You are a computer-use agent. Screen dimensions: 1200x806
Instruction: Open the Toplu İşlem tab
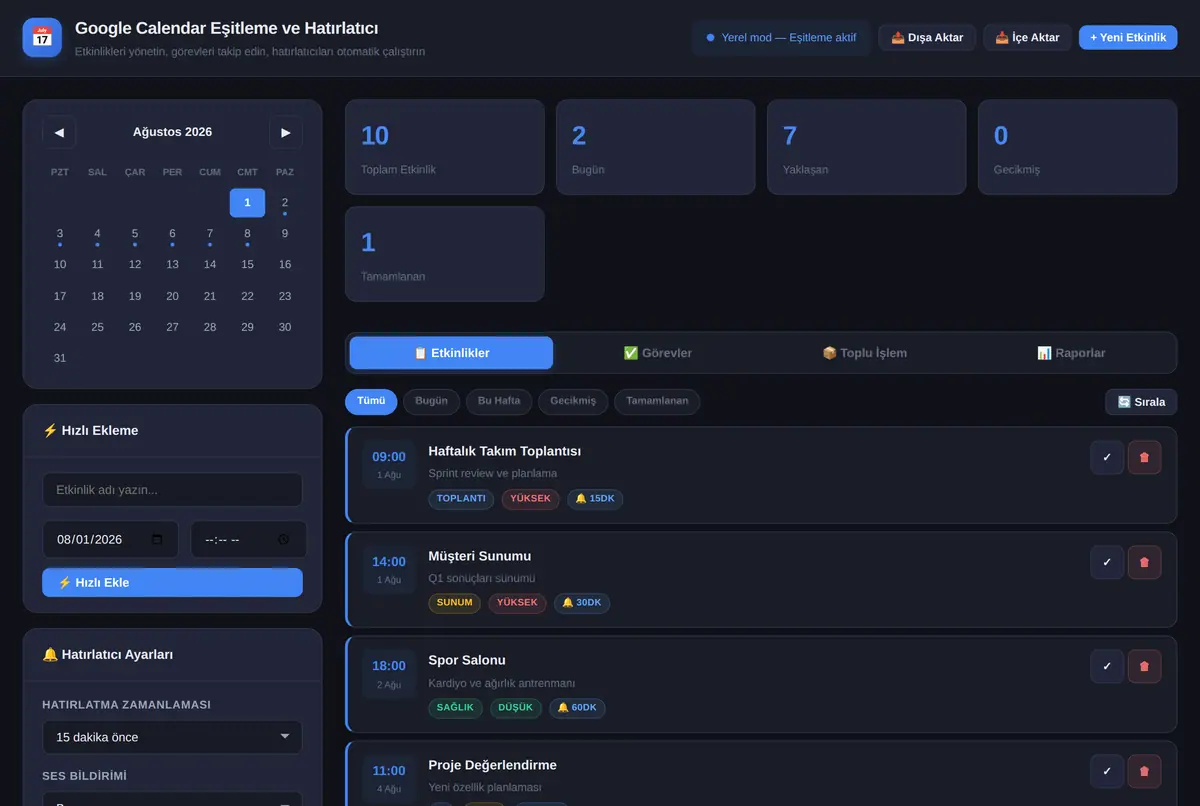(864, 353)
